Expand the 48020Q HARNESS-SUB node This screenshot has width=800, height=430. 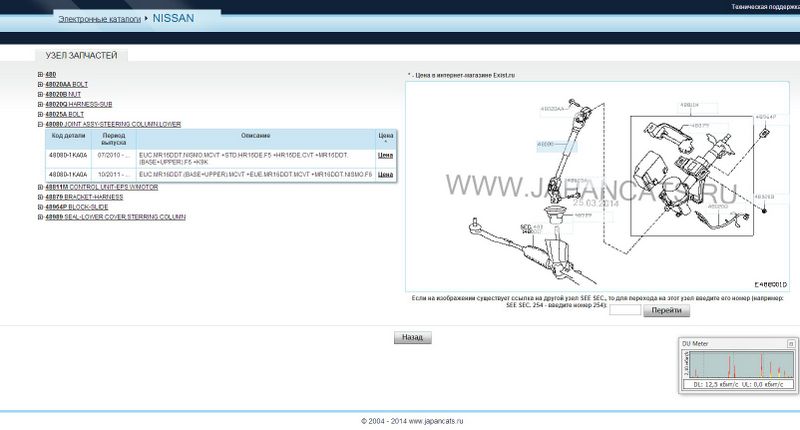pos(40,104)
